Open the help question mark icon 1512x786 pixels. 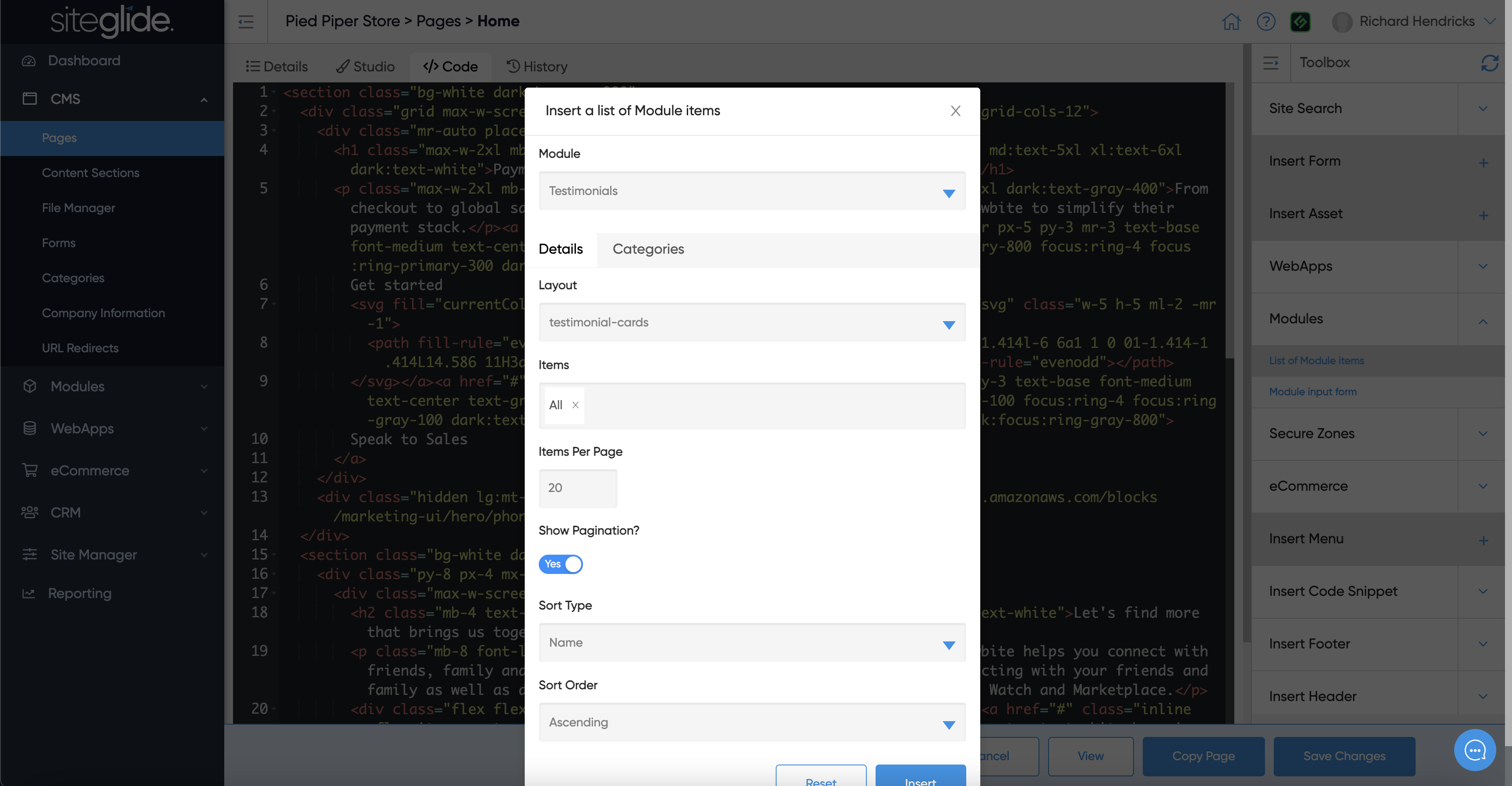[x=1265, y=22]
